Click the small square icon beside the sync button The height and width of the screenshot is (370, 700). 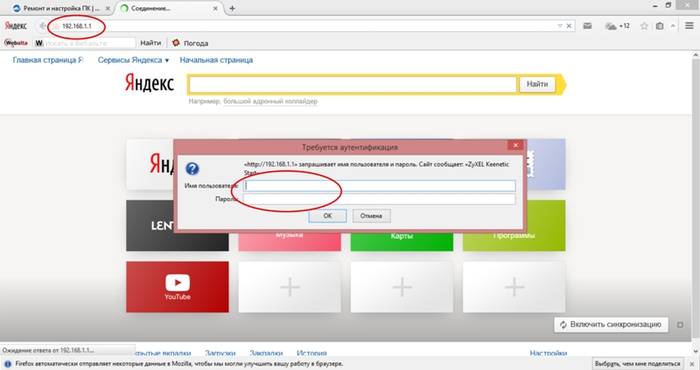pyautogui.click(x=680, y=325)
